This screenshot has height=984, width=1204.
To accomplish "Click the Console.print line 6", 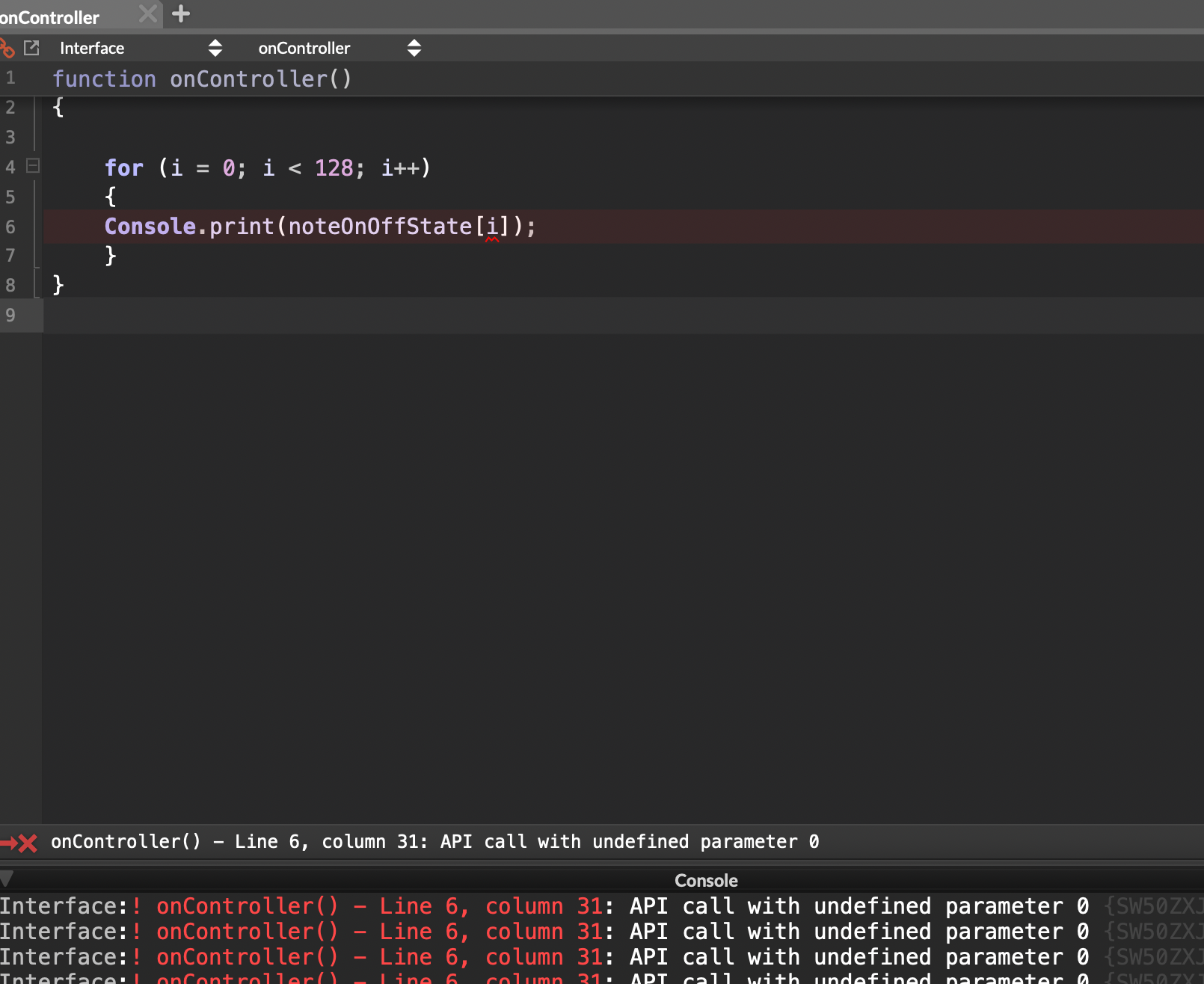I will (320, 226).
